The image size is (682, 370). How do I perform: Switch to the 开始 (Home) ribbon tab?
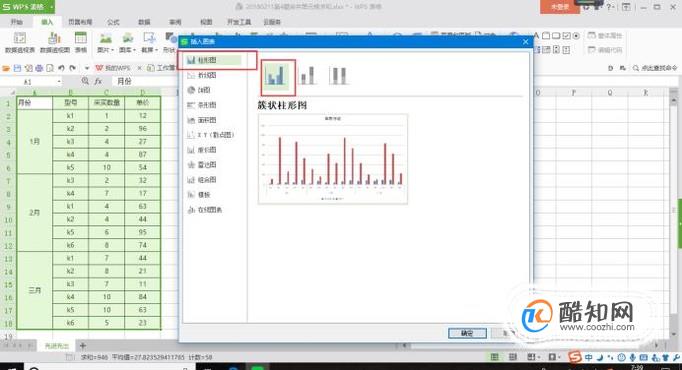17,22
